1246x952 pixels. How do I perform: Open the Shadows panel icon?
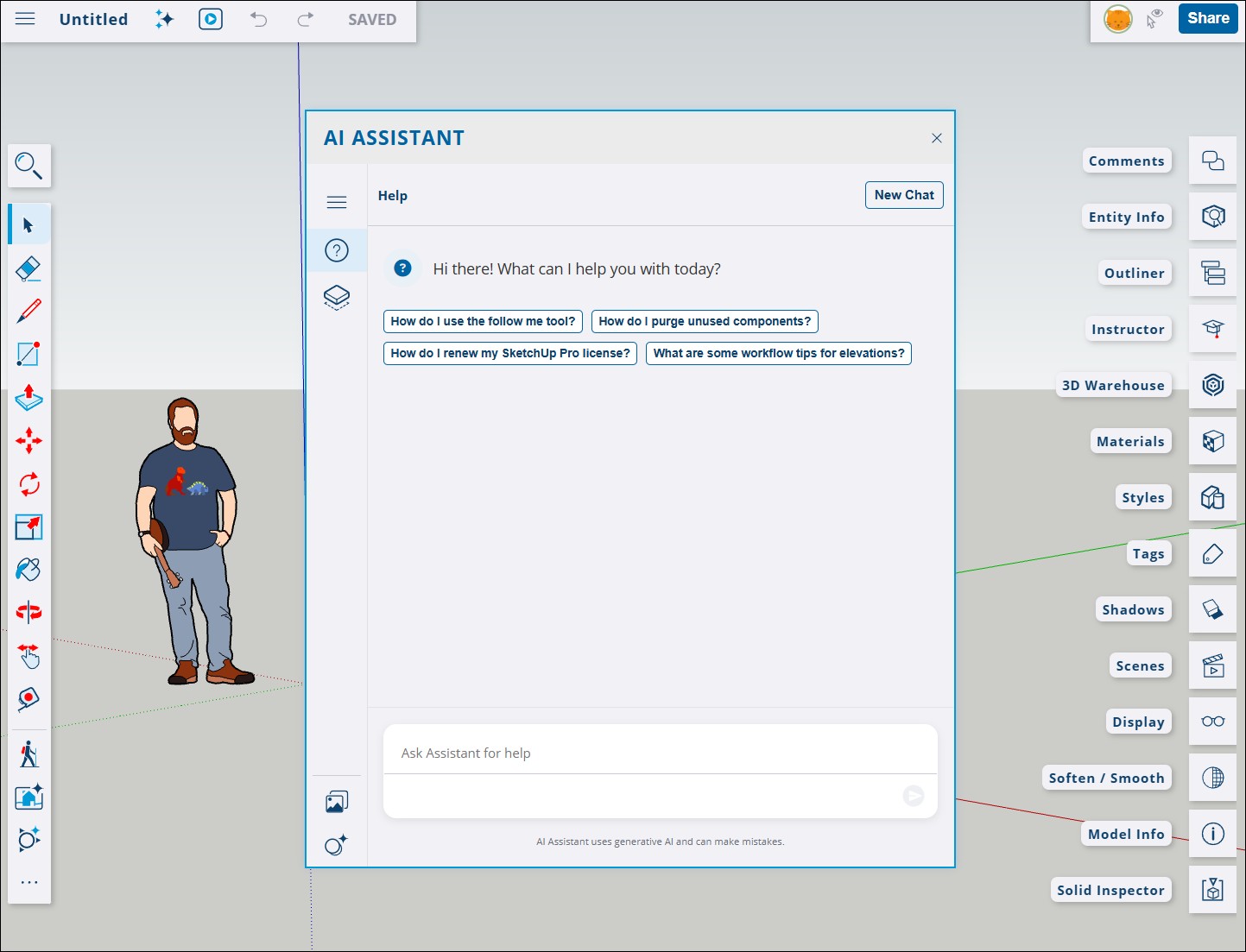coord(1212,610)
